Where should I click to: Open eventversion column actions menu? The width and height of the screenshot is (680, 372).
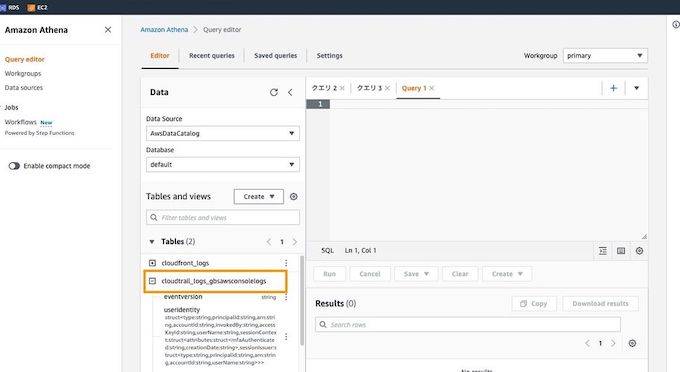coord(286,297)
